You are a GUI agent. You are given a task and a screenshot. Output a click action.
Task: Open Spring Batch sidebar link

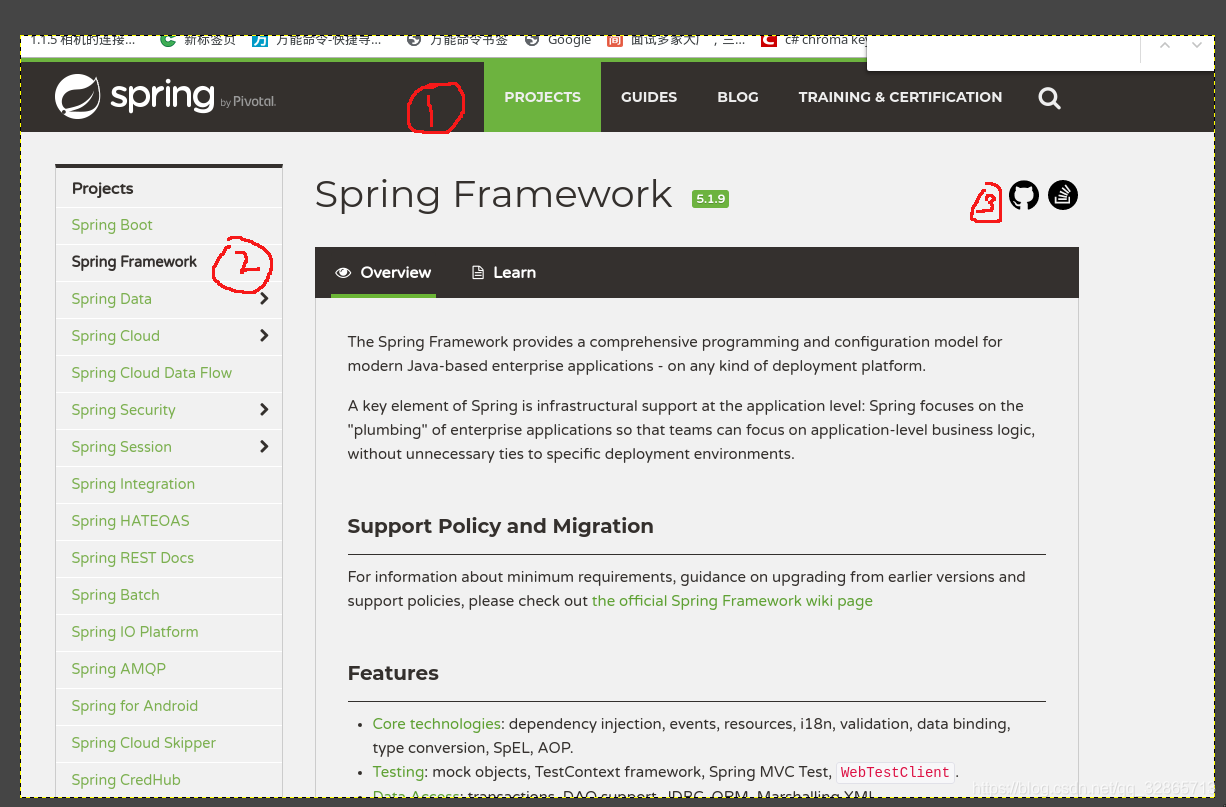pos(115,595)
